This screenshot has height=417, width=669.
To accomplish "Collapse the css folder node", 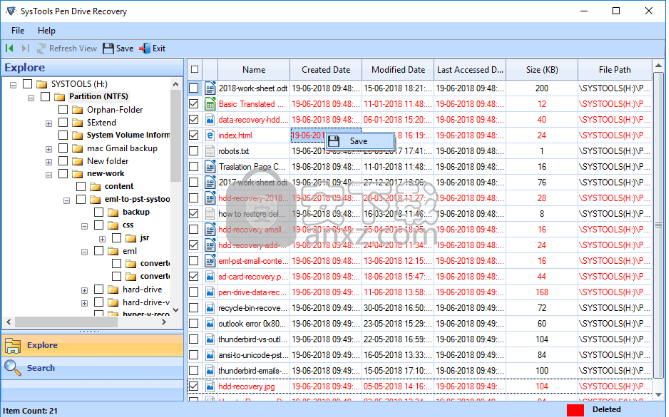I will (x=84, y=226).
